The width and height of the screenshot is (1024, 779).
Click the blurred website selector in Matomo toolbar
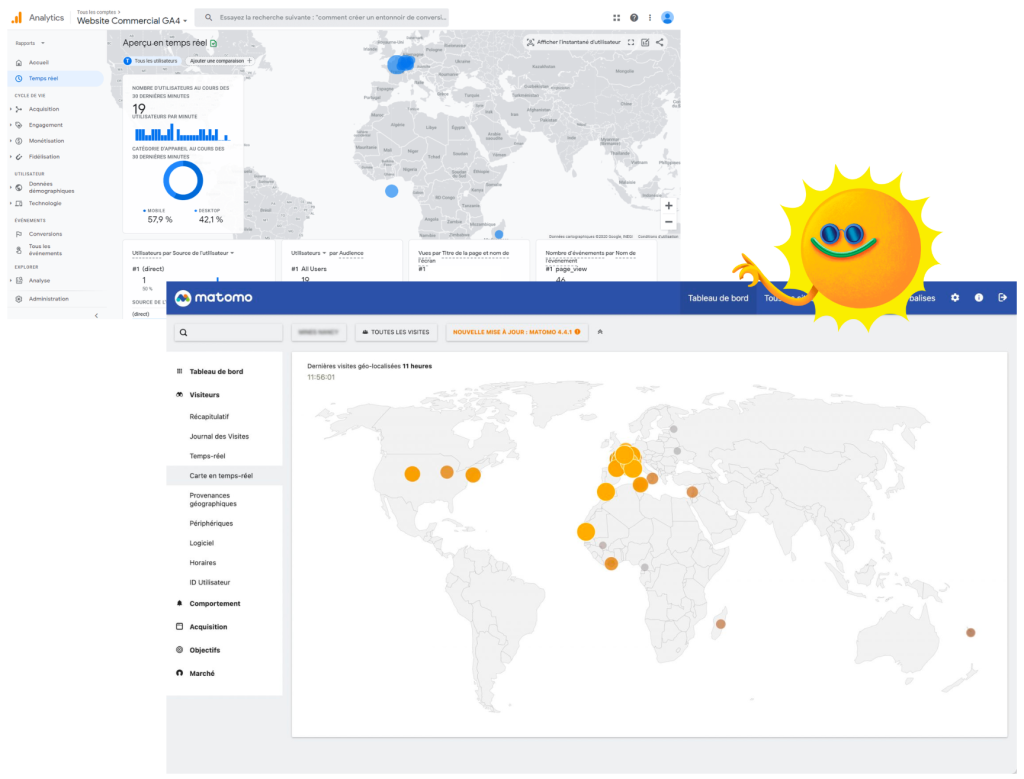319,332
